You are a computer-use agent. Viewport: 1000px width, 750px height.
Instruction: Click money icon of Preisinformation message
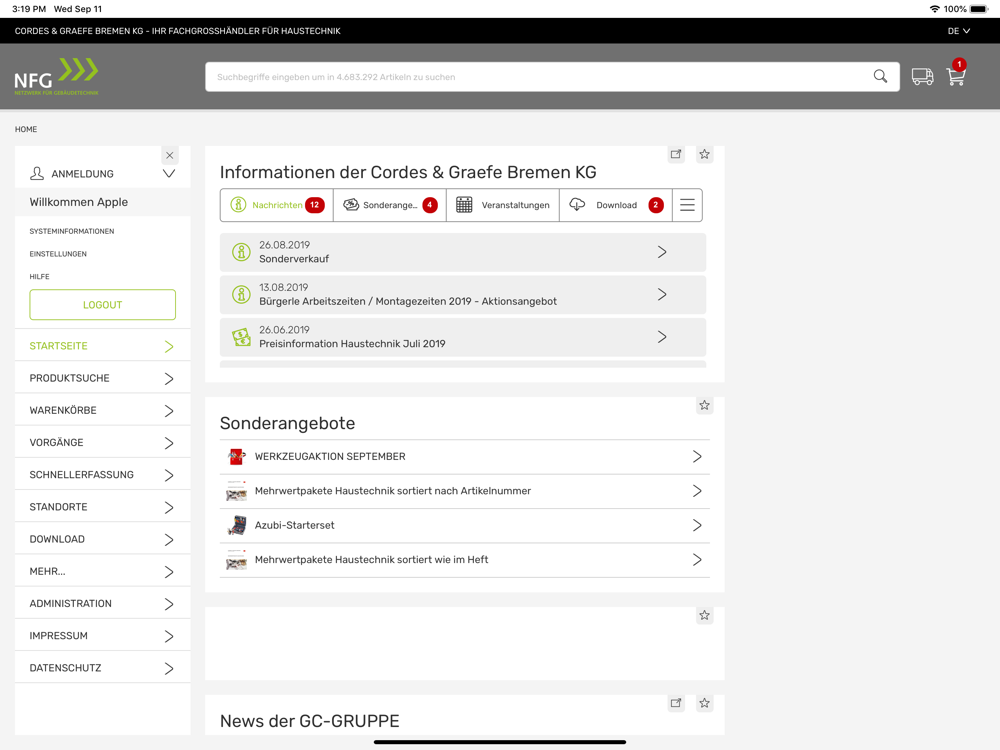(241, 337)
